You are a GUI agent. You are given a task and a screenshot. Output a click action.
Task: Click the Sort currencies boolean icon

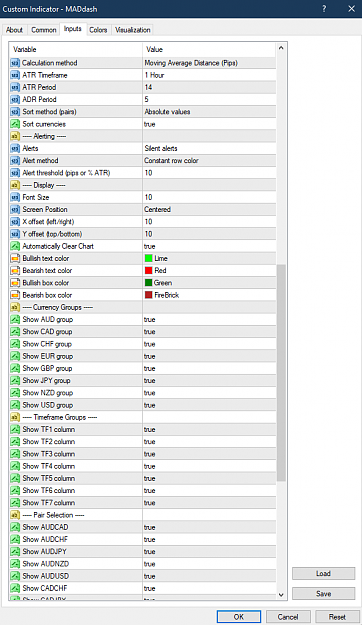point(15,124)
